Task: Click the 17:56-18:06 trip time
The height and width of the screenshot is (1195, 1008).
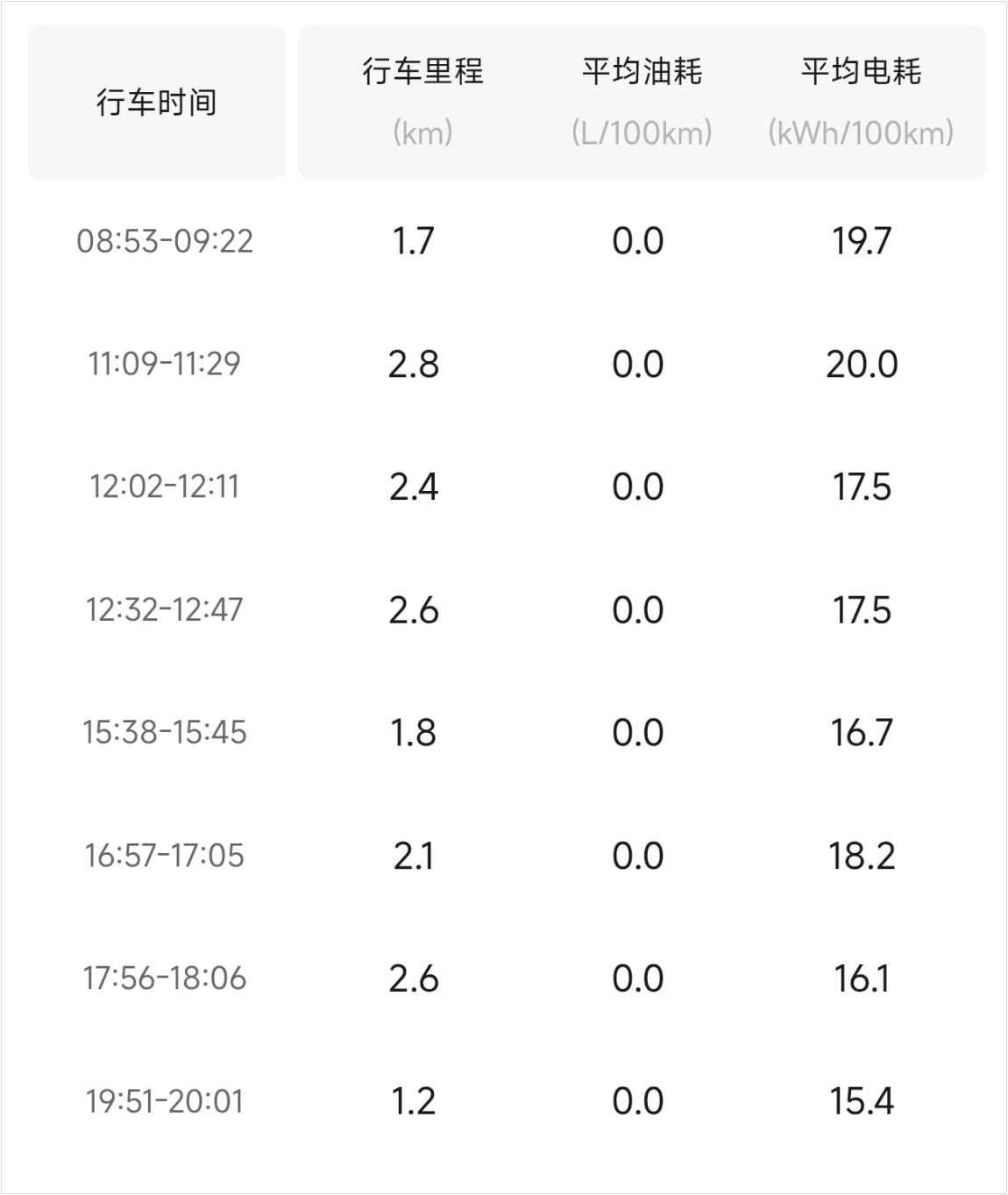Action: (165, 978)
